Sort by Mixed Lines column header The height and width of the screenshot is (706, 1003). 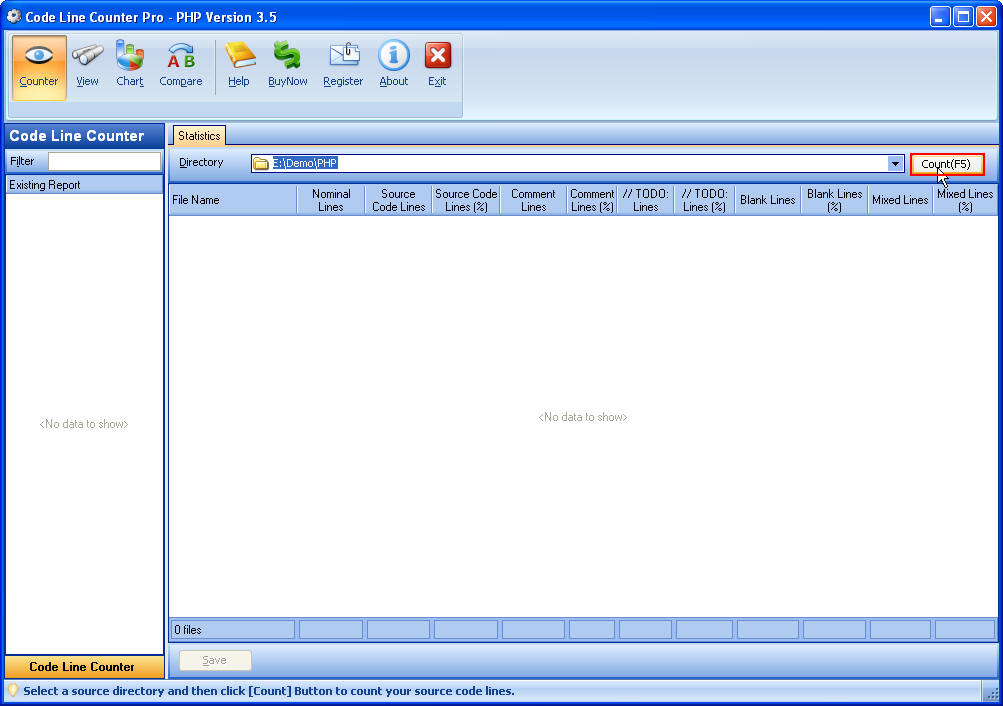click(900, 200)
